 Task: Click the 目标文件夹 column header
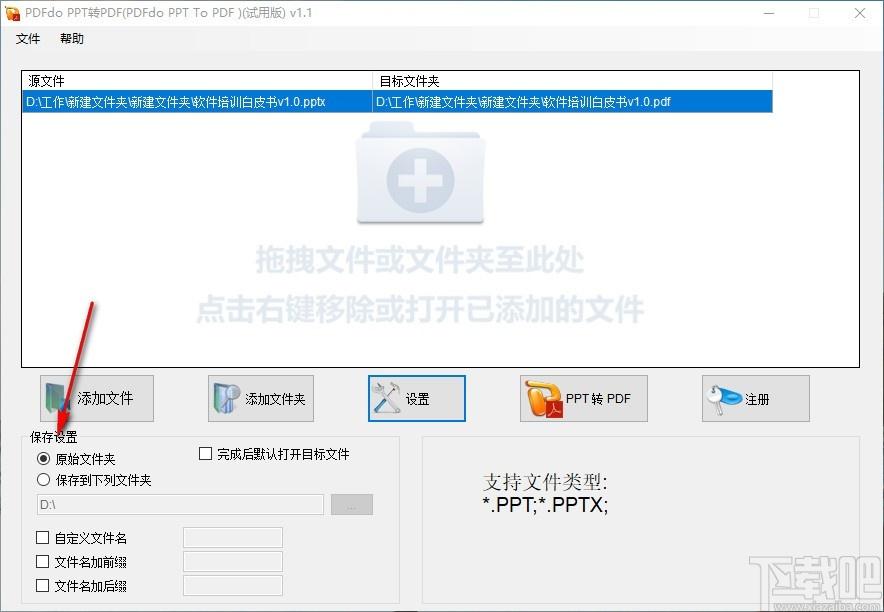coord(572,81)
